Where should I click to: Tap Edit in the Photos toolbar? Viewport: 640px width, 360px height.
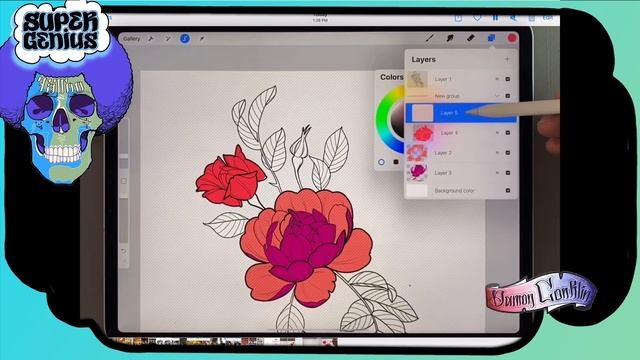(x=547, y=18)
